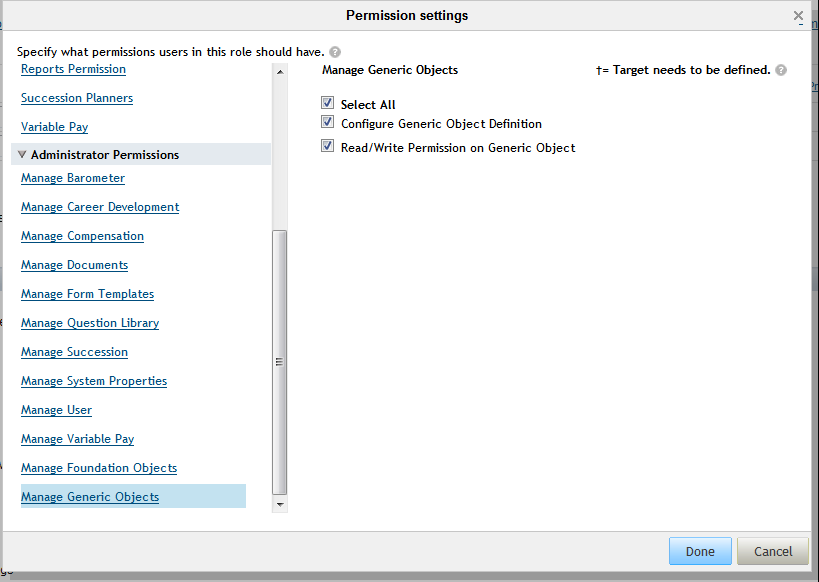
Task: Uncheck Configure Generic Object Definition
Action: (327, 122)
